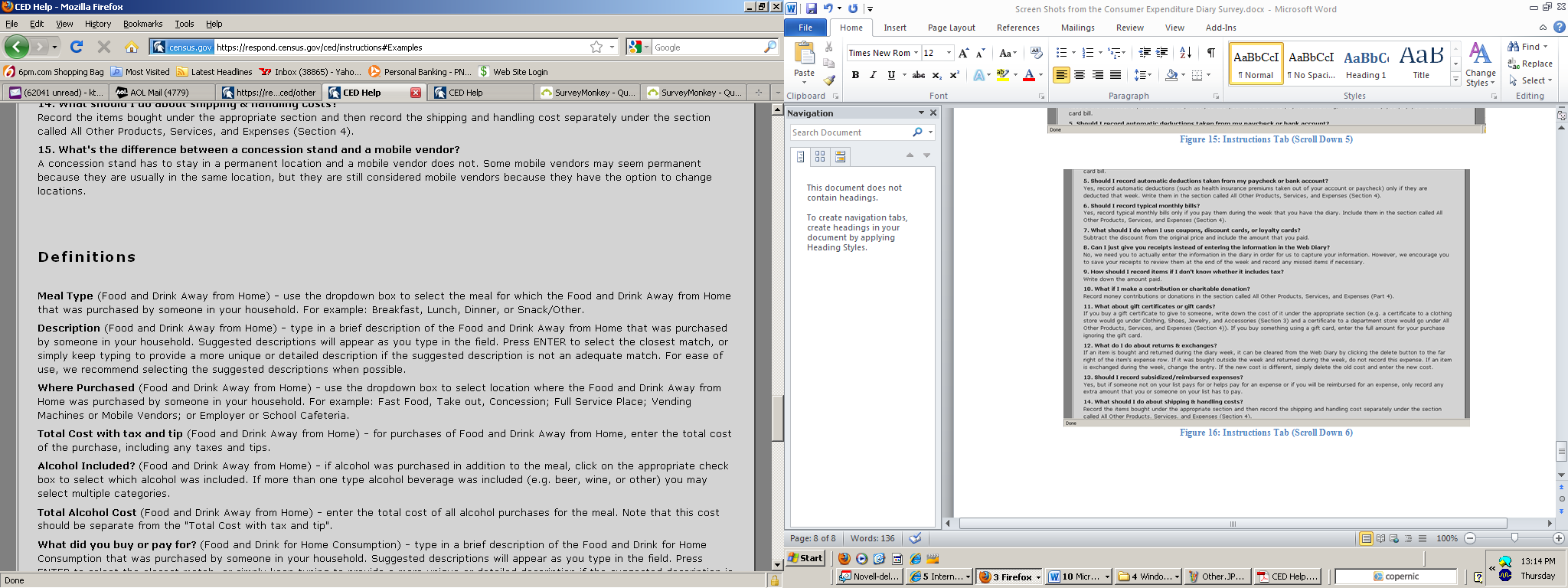Open the Bookmarks menu in Firefox
Image resolution: width=1568 pixels, height=588 pixels.
pyautogui.click(x=143, y=24)
